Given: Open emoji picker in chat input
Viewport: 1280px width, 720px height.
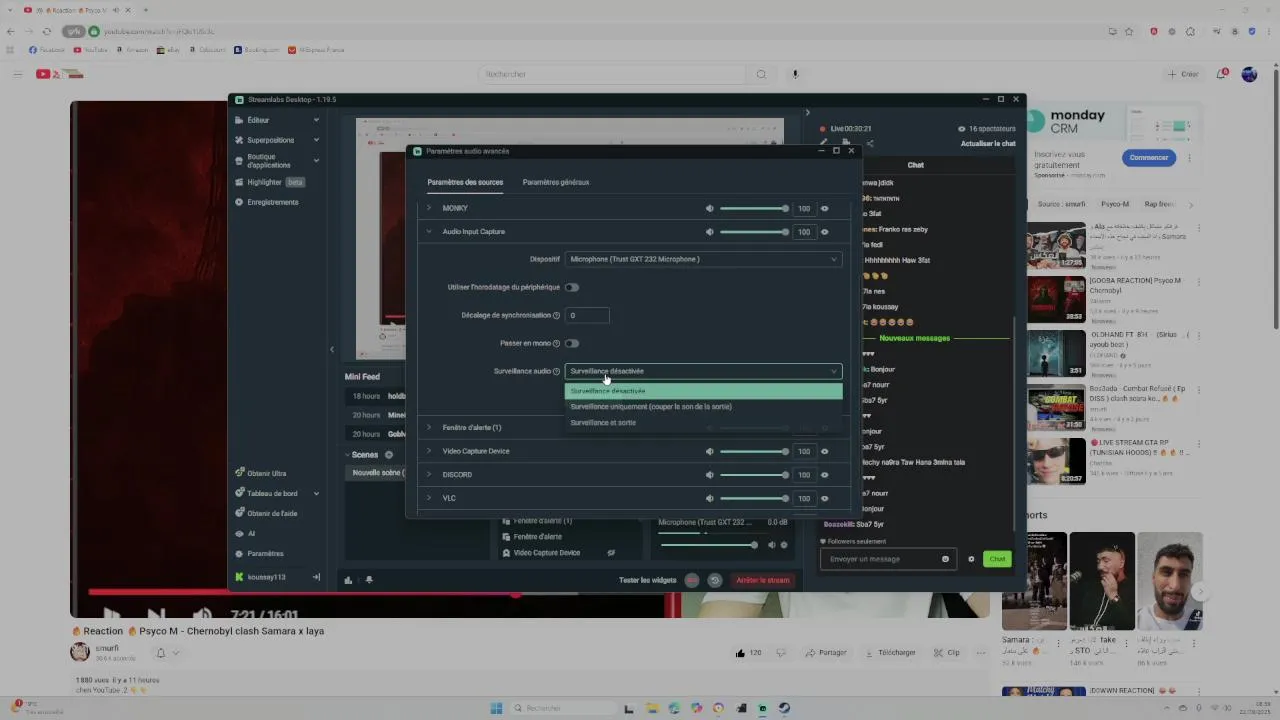Looking at the screenshot, I should (x=945, y=559).
